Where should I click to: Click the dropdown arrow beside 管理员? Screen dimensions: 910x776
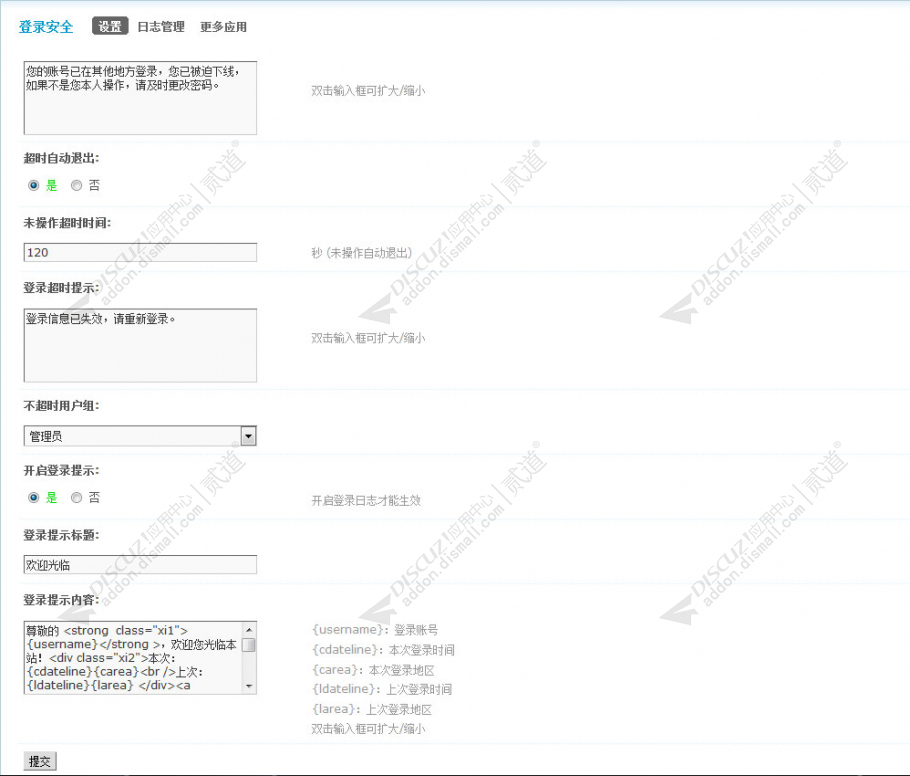(248, 436)
